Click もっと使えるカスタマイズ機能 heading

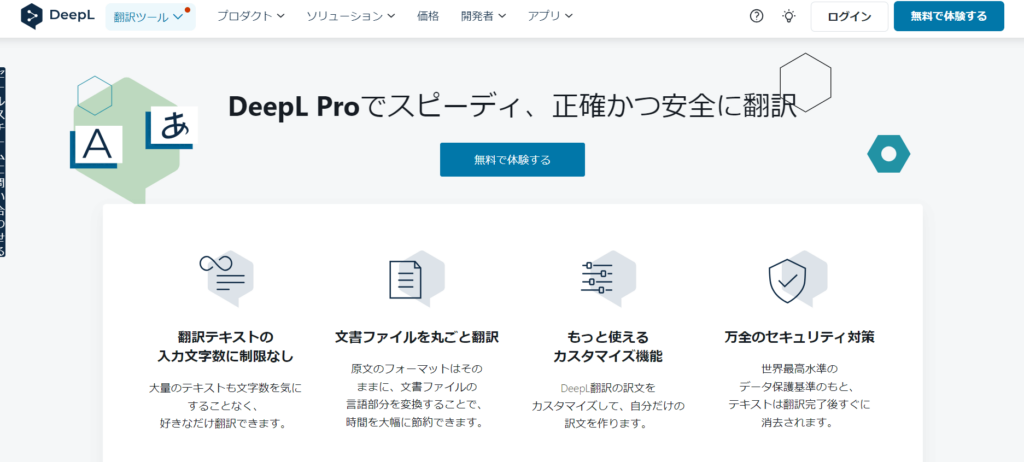coord(608,347)
